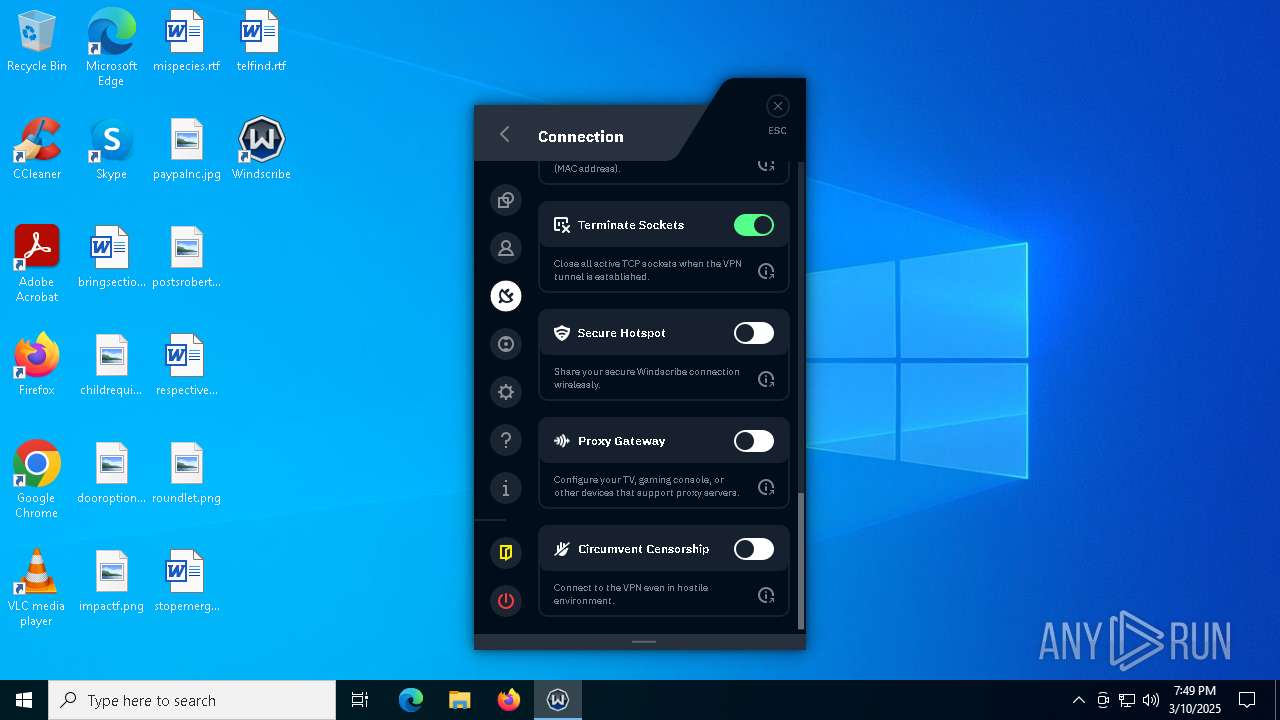This screenshot has height=720, width=1280.
Task: Show hidden system tray icons
Action: coord(1078,700)
